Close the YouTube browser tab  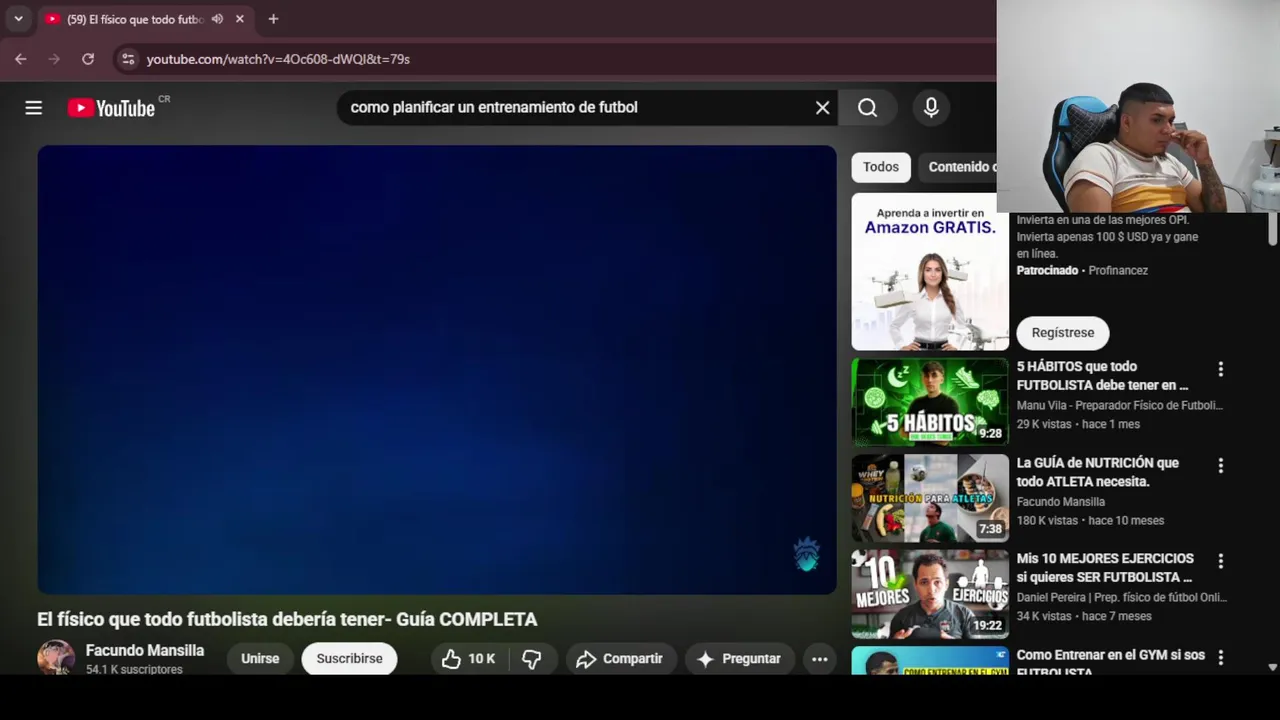pyautogui.click(x=240, y=19)
